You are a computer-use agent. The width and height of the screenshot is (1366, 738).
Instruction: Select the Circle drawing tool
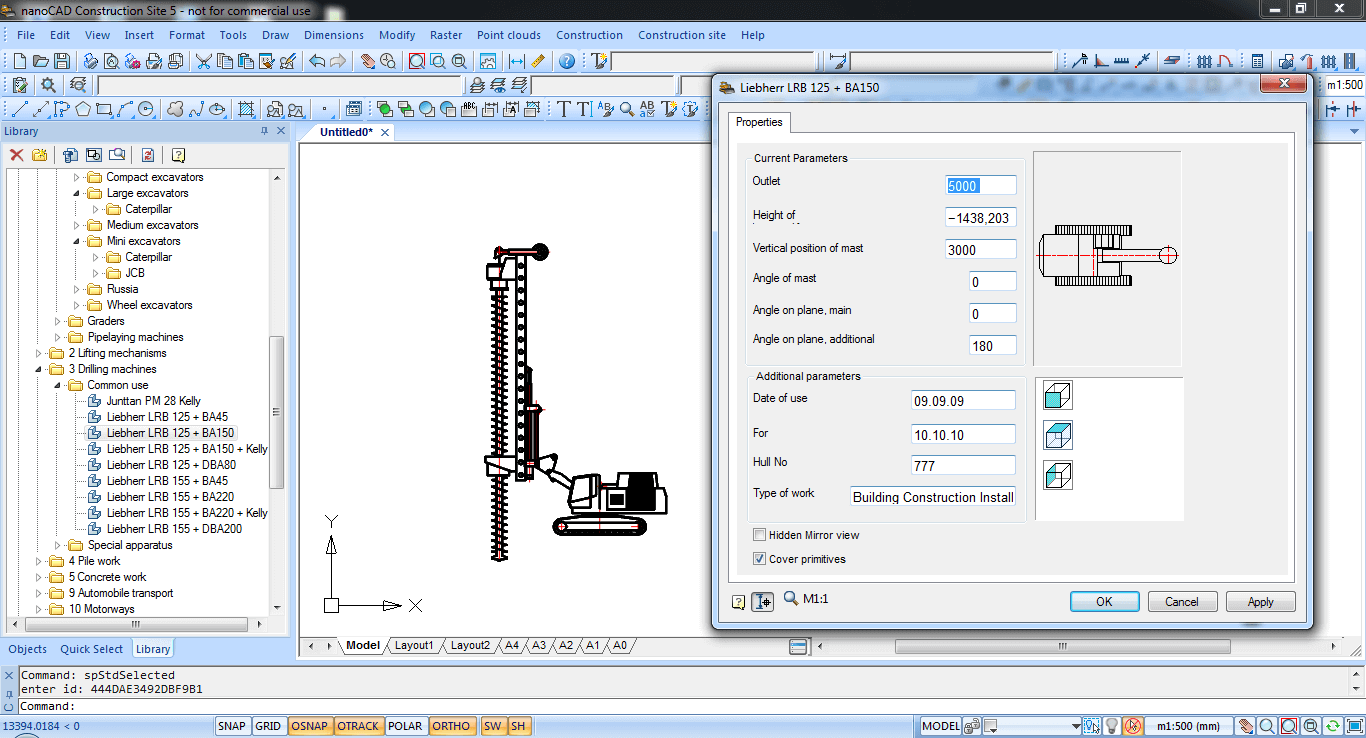tap(145, 109)
